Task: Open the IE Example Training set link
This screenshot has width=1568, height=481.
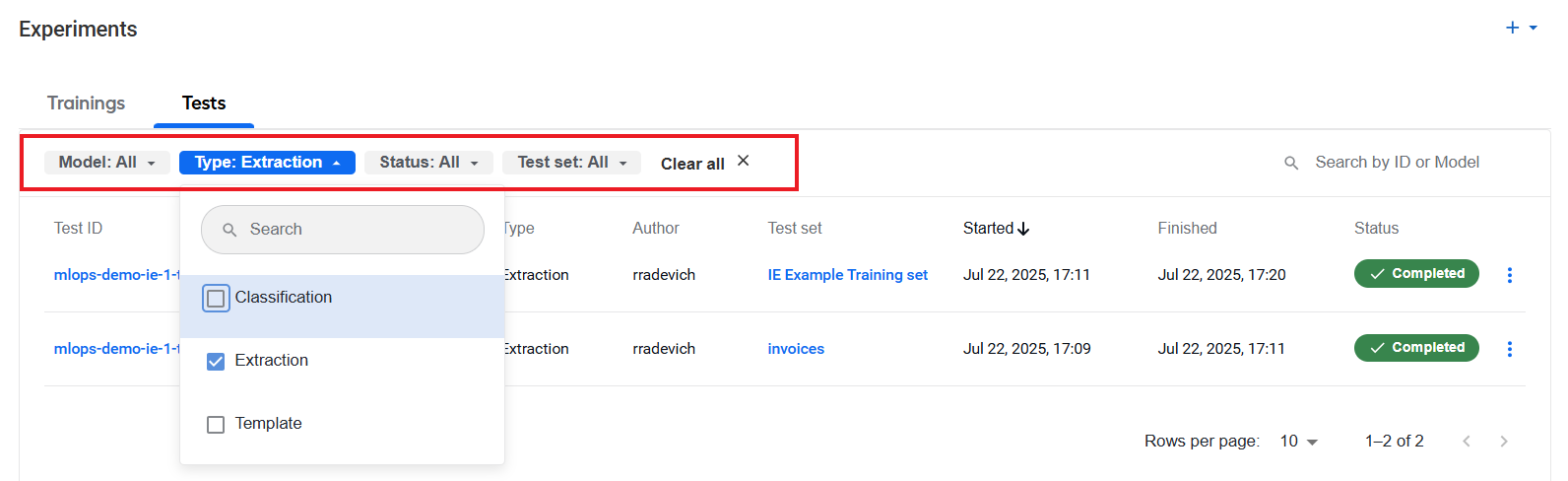Action: pyautogui.click(x=847, y=275)
